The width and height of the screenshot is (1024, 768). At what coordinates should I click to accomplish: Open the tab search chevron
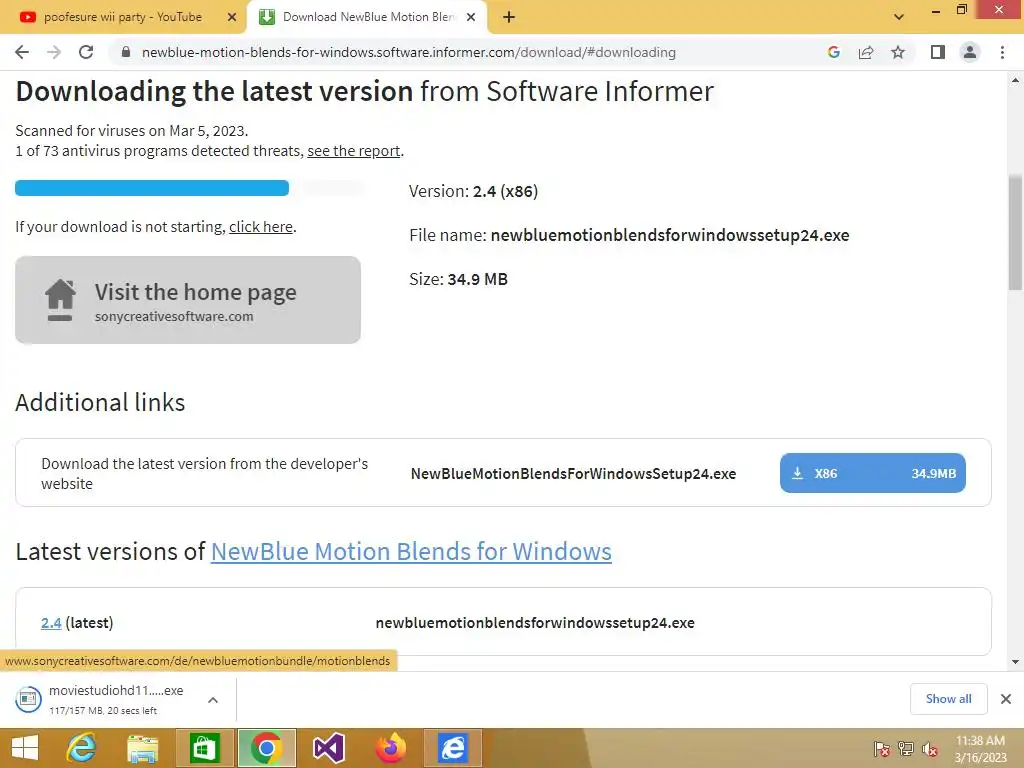(x=899, y=17)
